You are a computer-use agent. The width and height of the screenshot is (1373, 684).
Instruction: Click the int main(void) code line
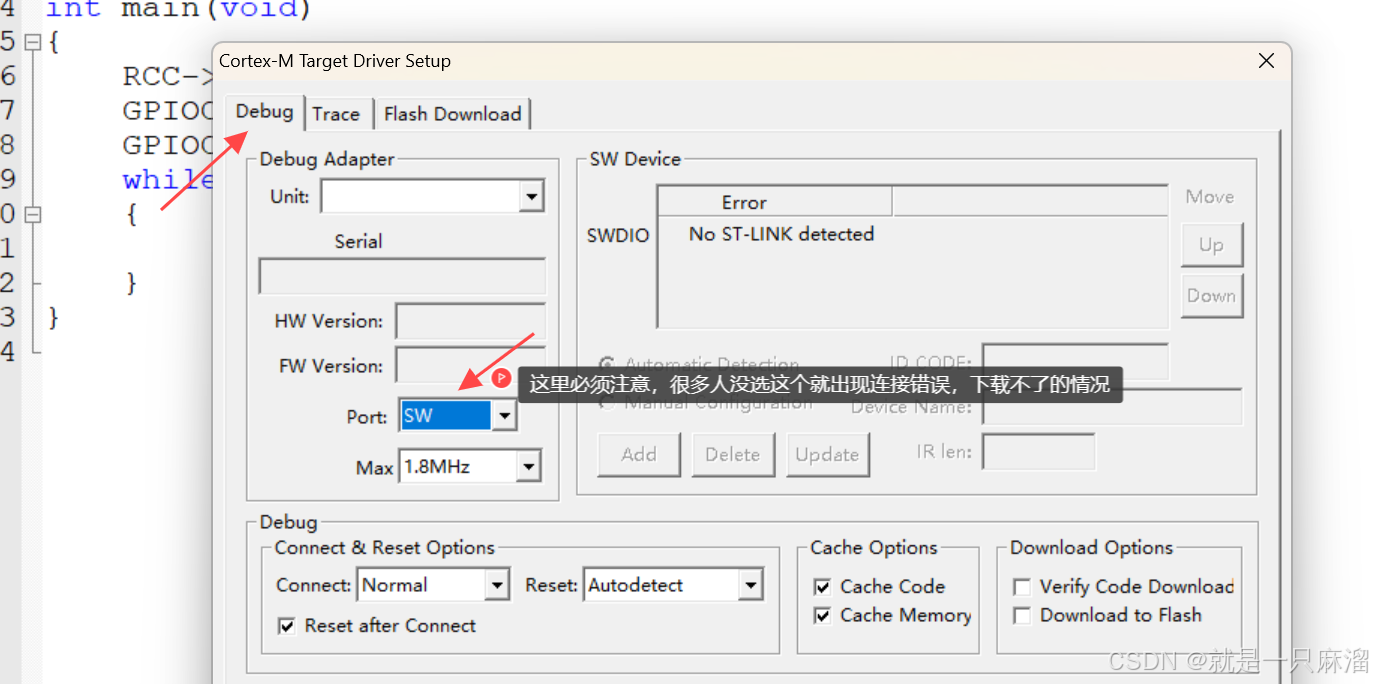[178, 10]
